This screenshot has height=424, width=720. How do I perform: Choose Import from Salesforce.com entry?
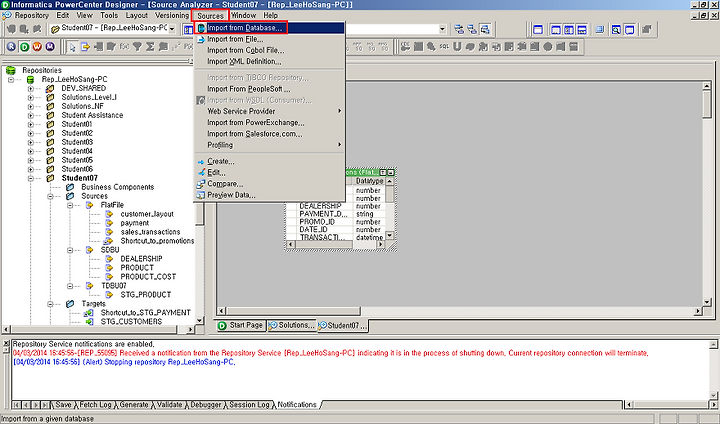coord(270,134)
